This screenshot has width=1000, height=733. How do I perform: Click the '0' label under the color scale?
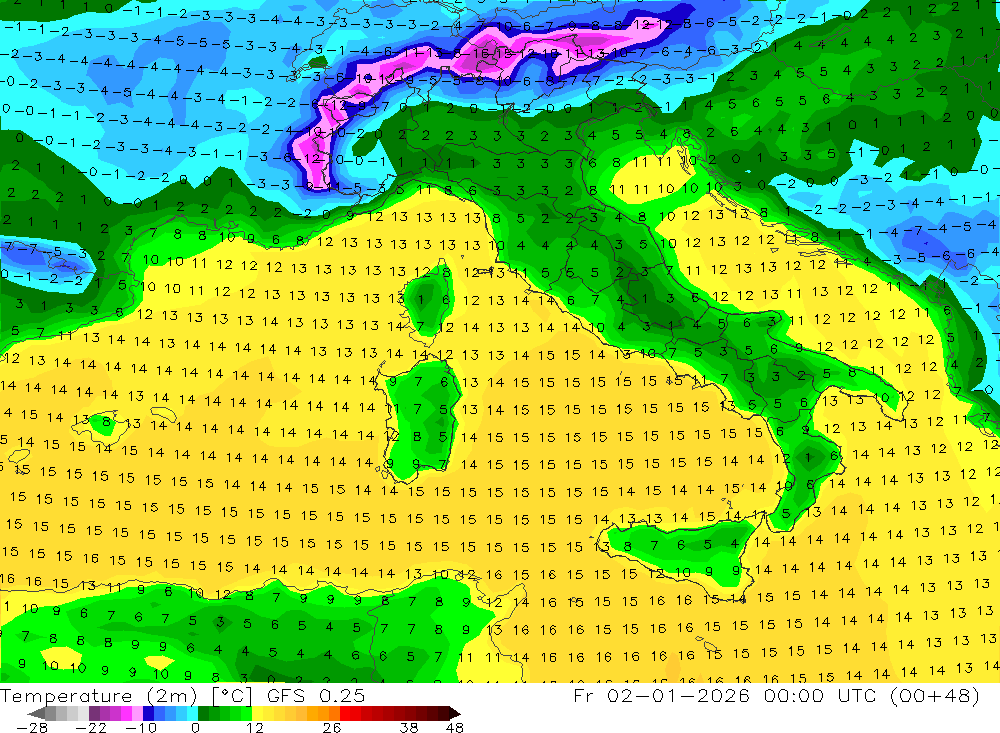tap(195, 728)
